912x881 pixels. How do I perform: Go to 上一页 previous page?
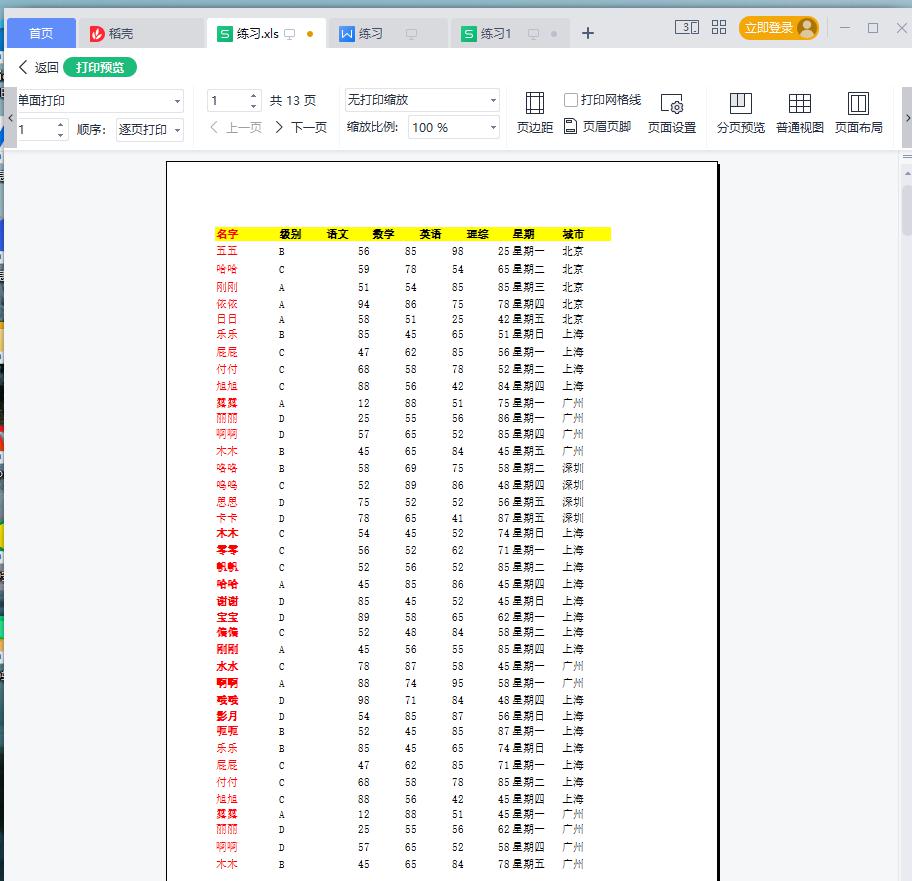coord(236,127)
